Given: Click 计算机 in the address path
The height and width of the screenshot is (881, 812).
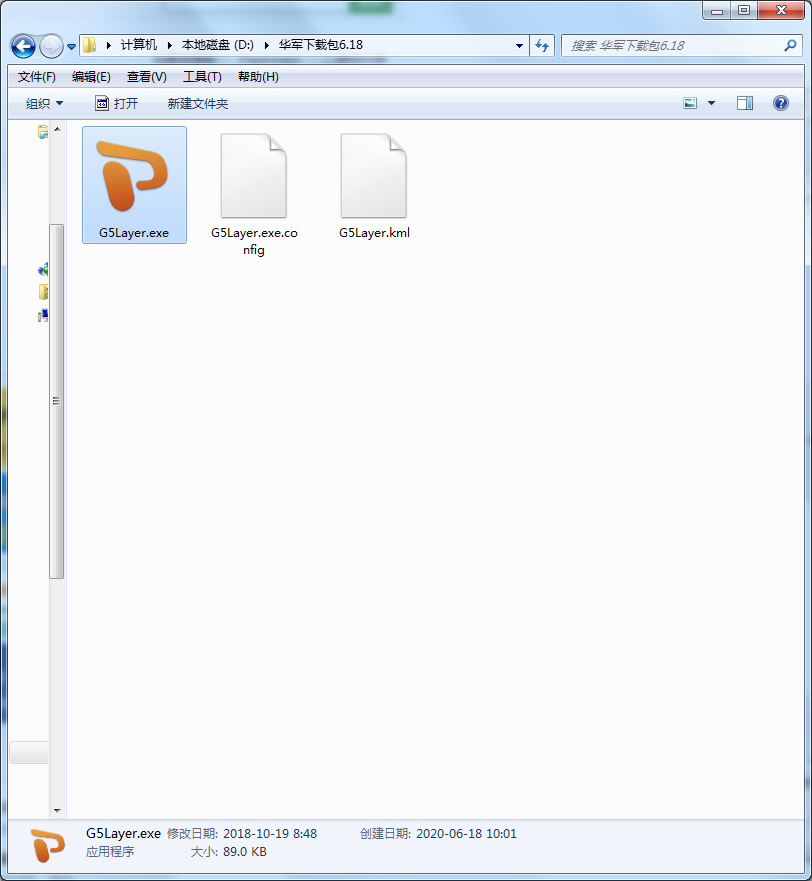Looking at the screenshot, I should pos(139,45).
